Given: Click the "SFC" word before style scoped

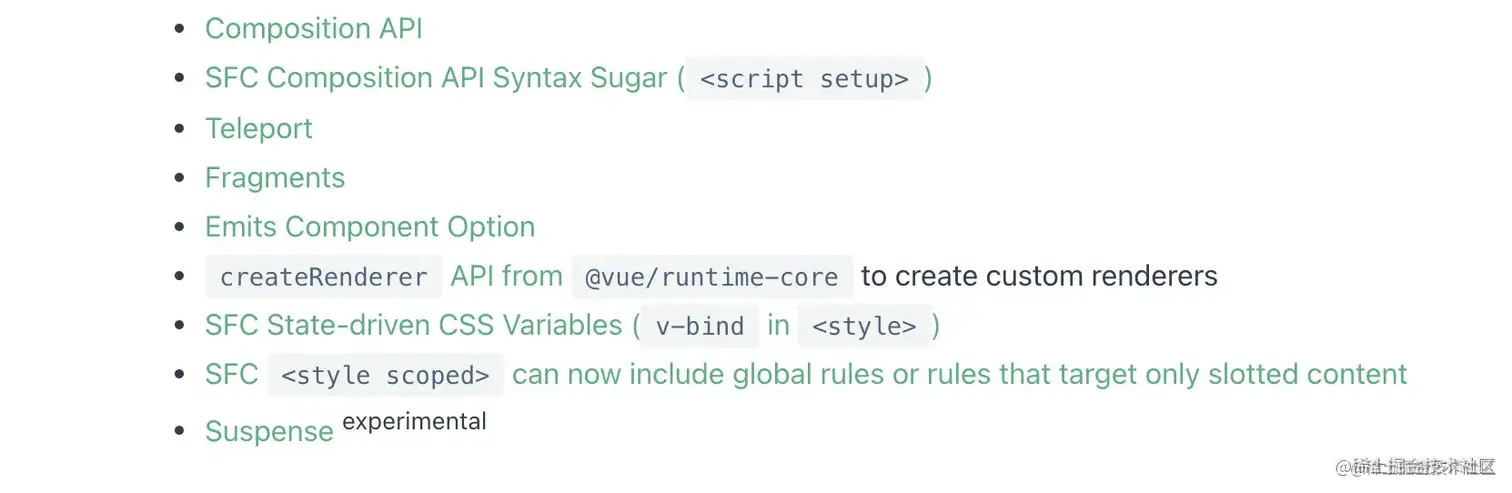Looking at the screenshot, I should click(232, 374).
